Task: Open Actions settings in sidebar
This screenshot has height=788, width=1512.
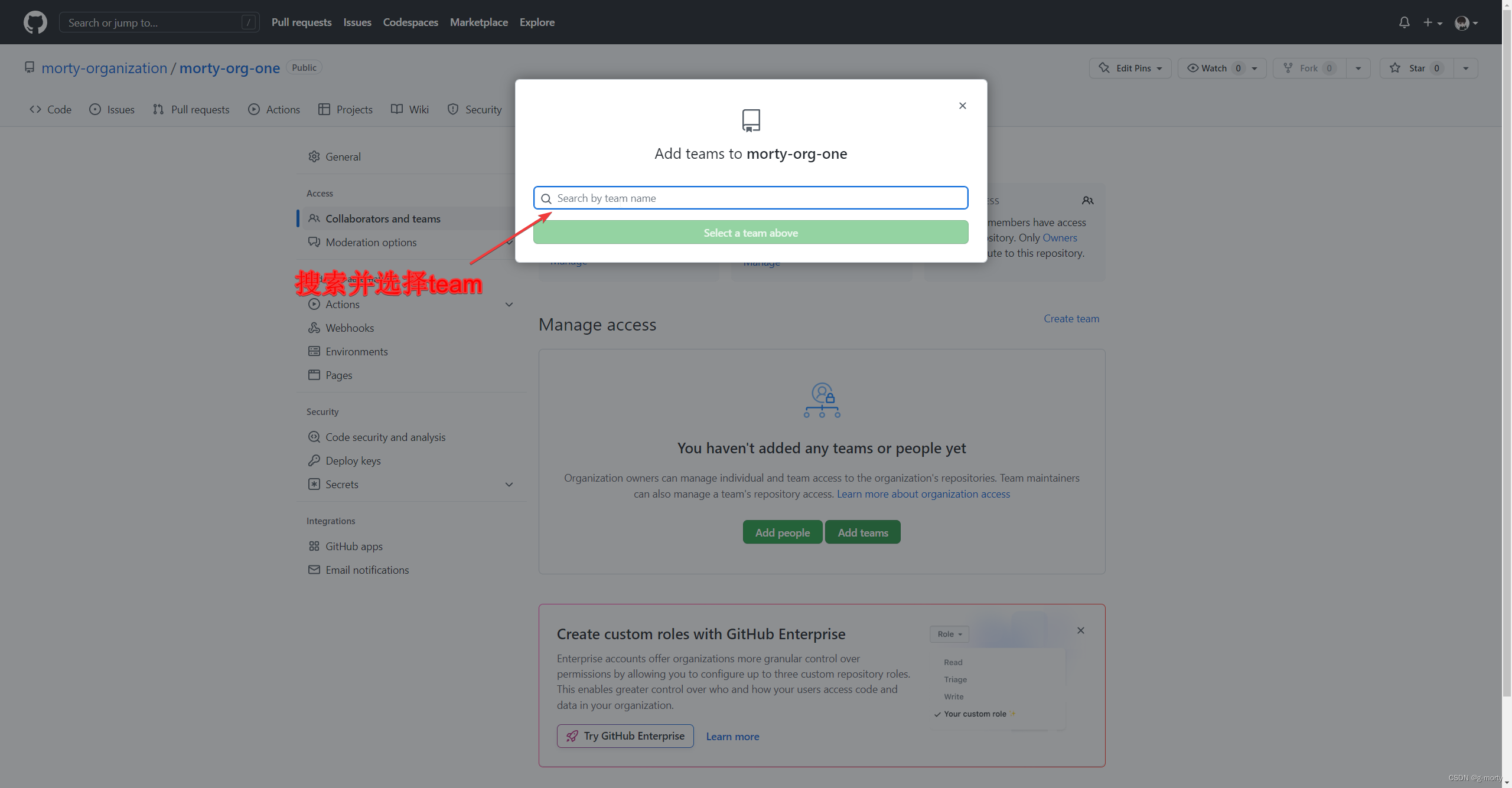Action: point(343,304)
